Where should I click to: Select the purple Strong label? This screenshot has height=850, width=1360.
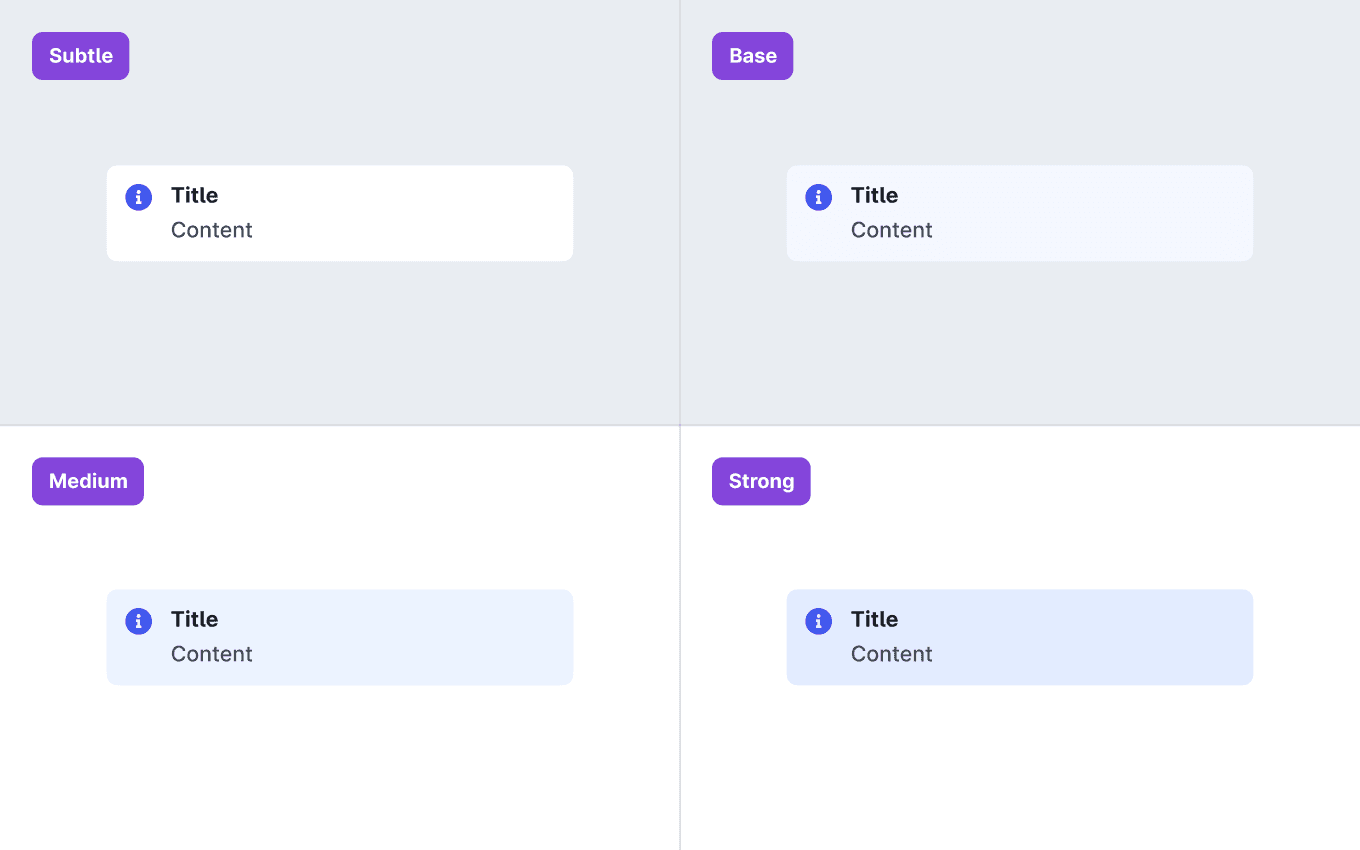[761, 481]
